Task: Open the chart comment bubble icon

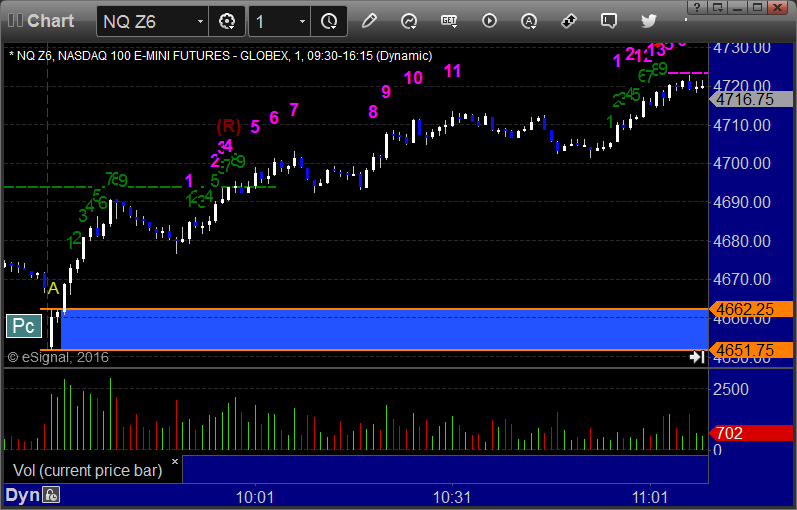Action: (608, 21)
